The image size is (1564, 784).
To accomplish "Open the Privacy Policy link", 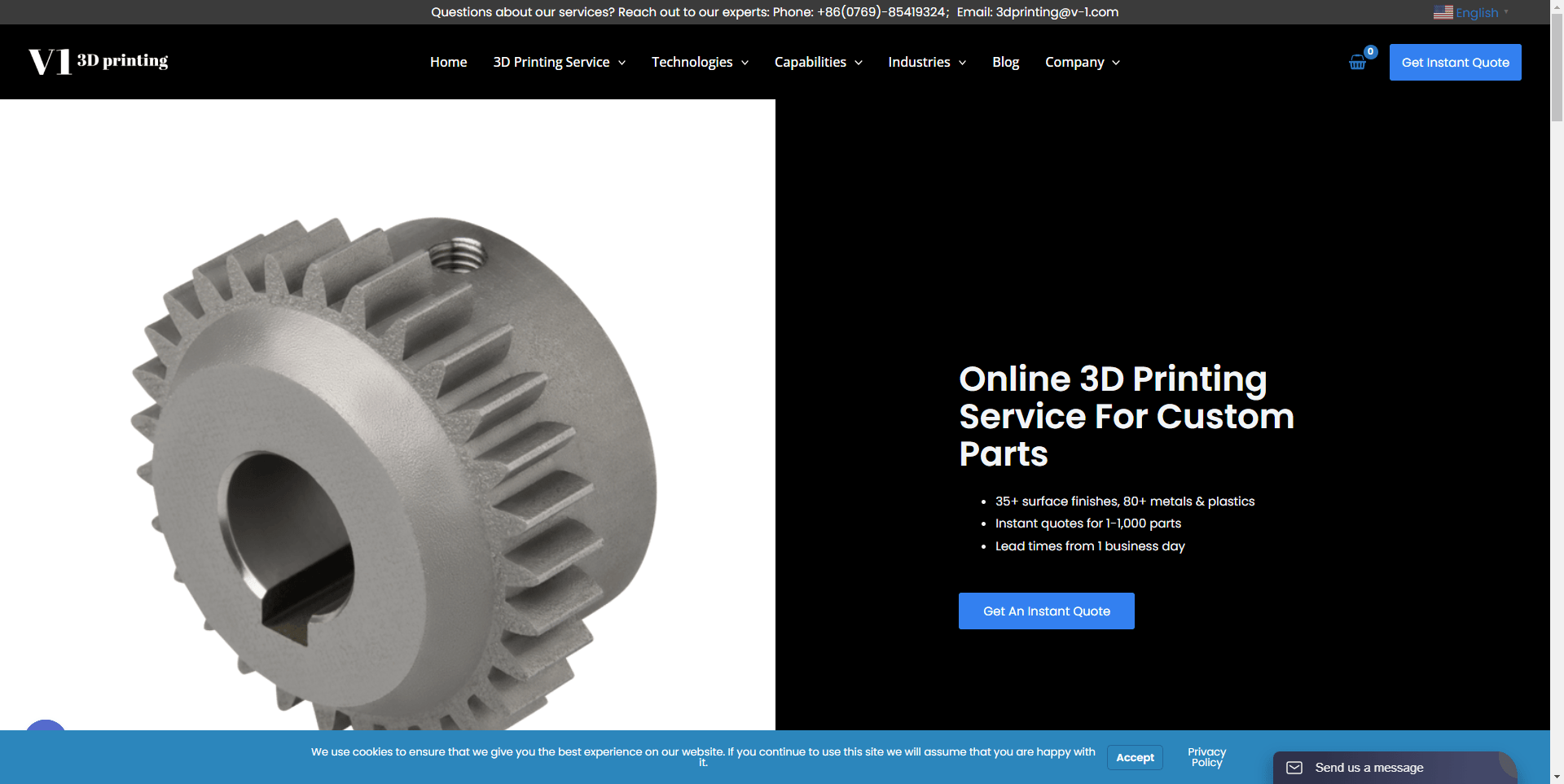I will [x=1206, y=757].
